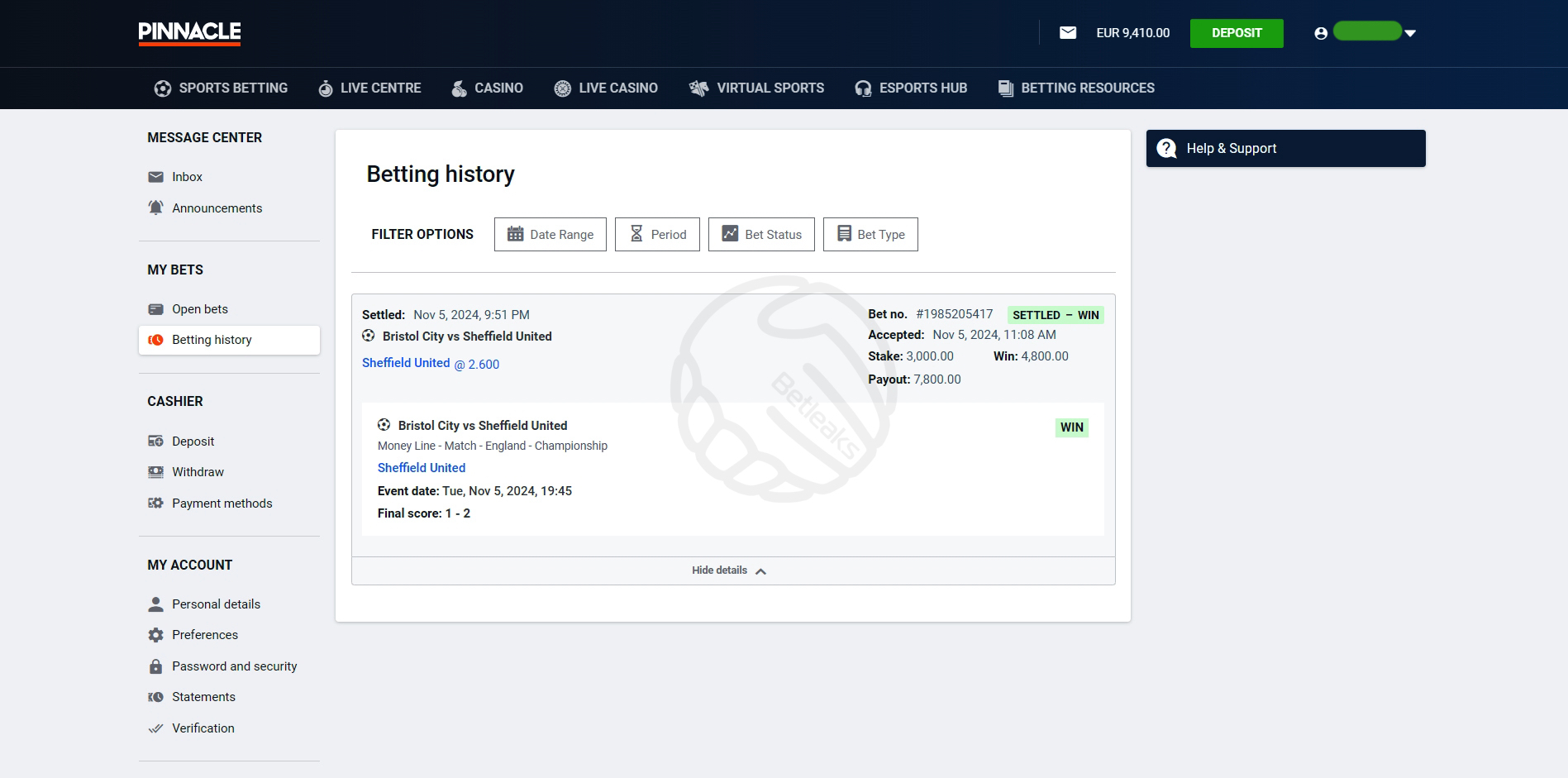1568x778 pixels.
Task: Click the SETTLED – WIN status badge
Action: pos(1056,315)
